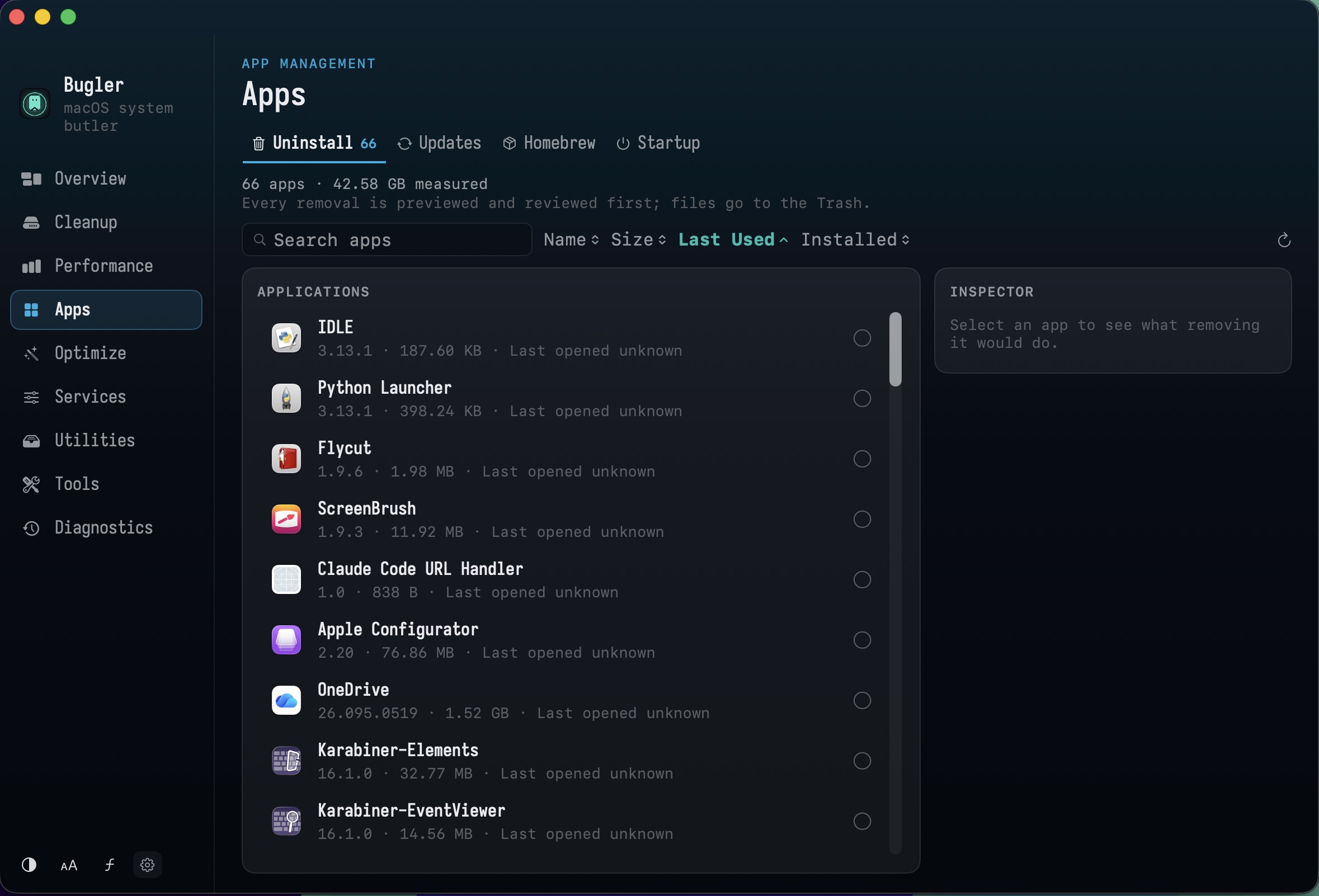Click the Bugler app logo icon
The height and width of the screenshot is (896, 1319).
[35, 104]
